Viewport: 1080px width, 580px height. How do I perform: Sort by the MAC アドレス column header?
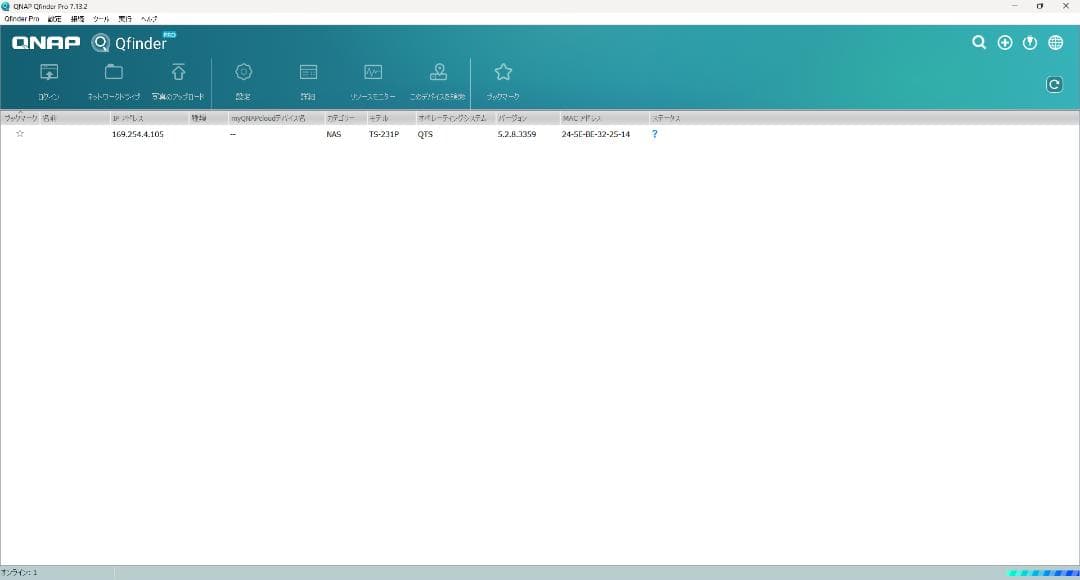(582, 118)
